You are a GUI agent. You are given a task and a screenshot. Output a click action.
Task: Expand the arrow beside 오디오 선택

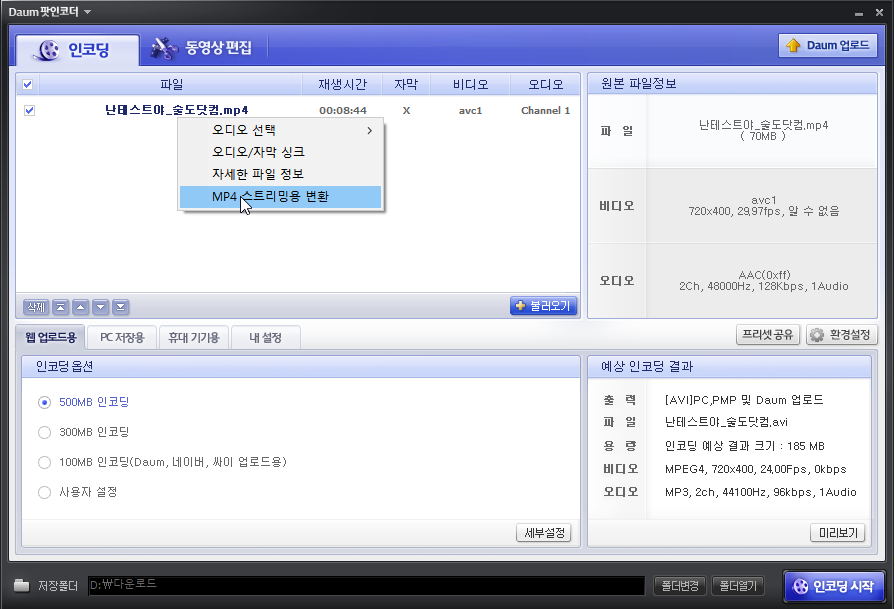(370, 130)
